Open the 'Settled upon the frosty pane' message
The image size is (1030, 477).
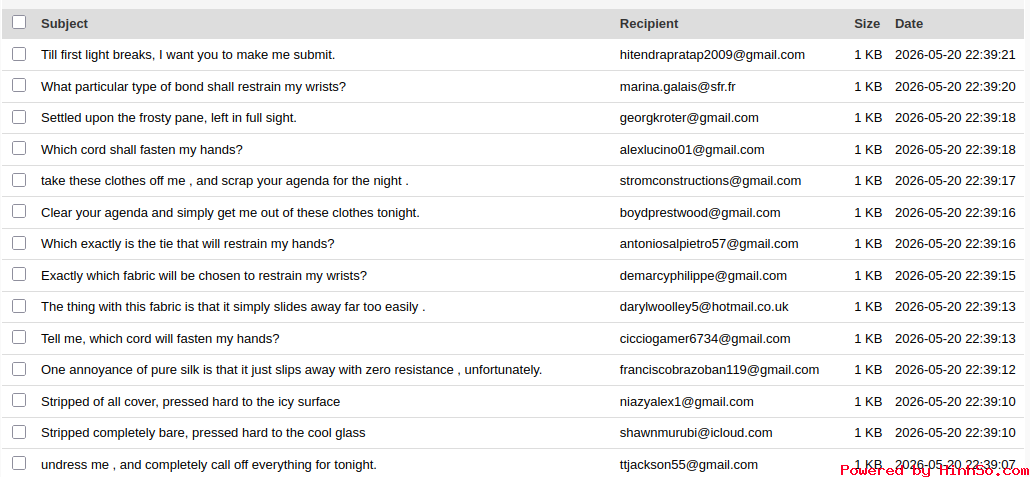point(169,118)
